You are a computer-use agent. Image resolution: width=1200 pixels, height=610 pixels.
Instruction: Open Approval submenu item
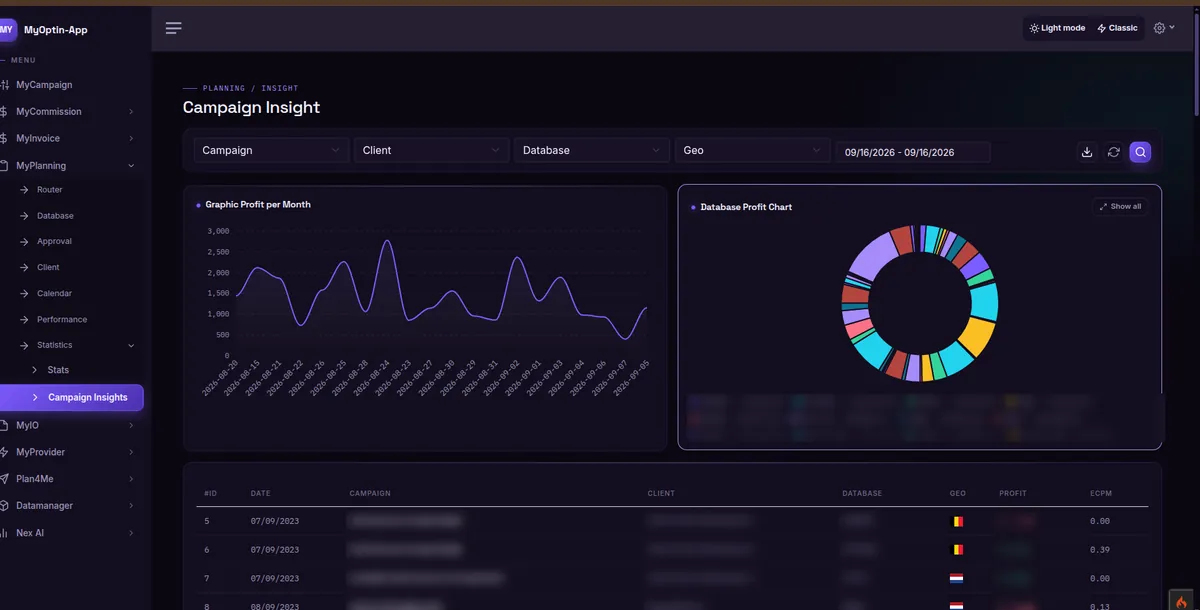tap(54, 241)
